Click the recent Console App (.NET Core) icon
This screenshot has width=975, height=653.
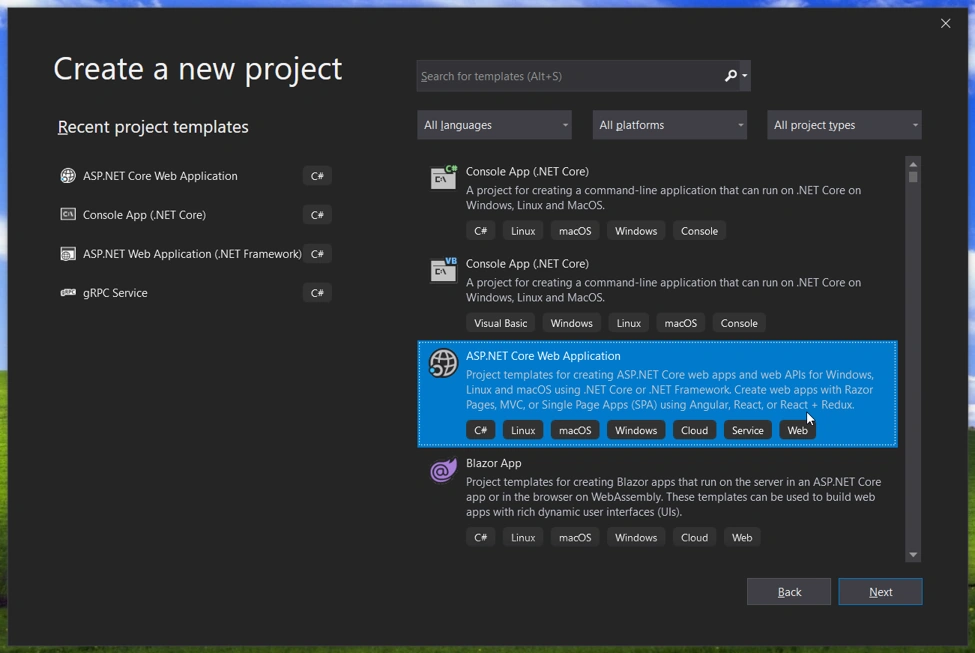(68, 215)
